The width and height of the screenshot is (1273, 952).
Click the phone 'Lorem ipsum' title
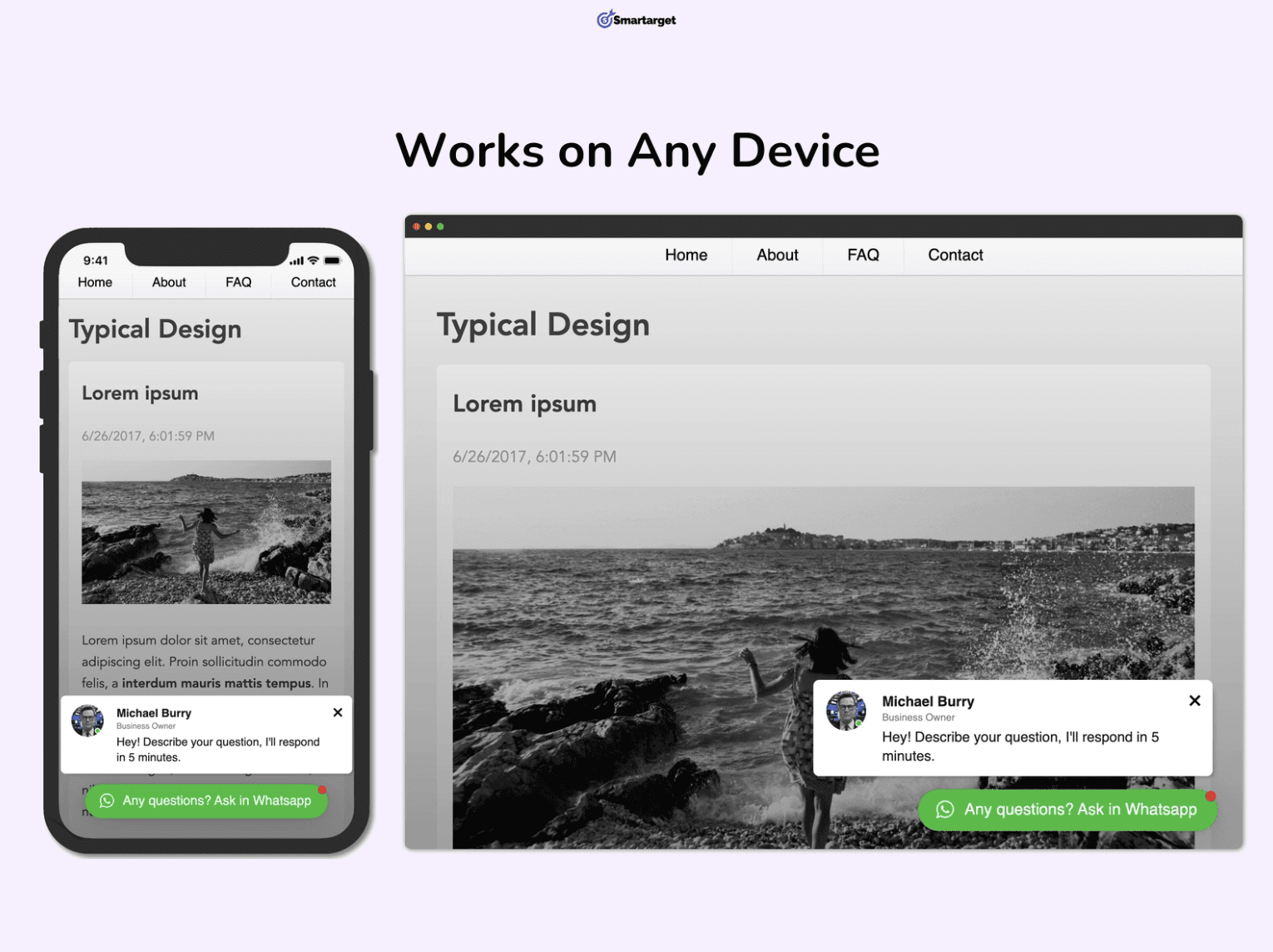click(140, 394)
